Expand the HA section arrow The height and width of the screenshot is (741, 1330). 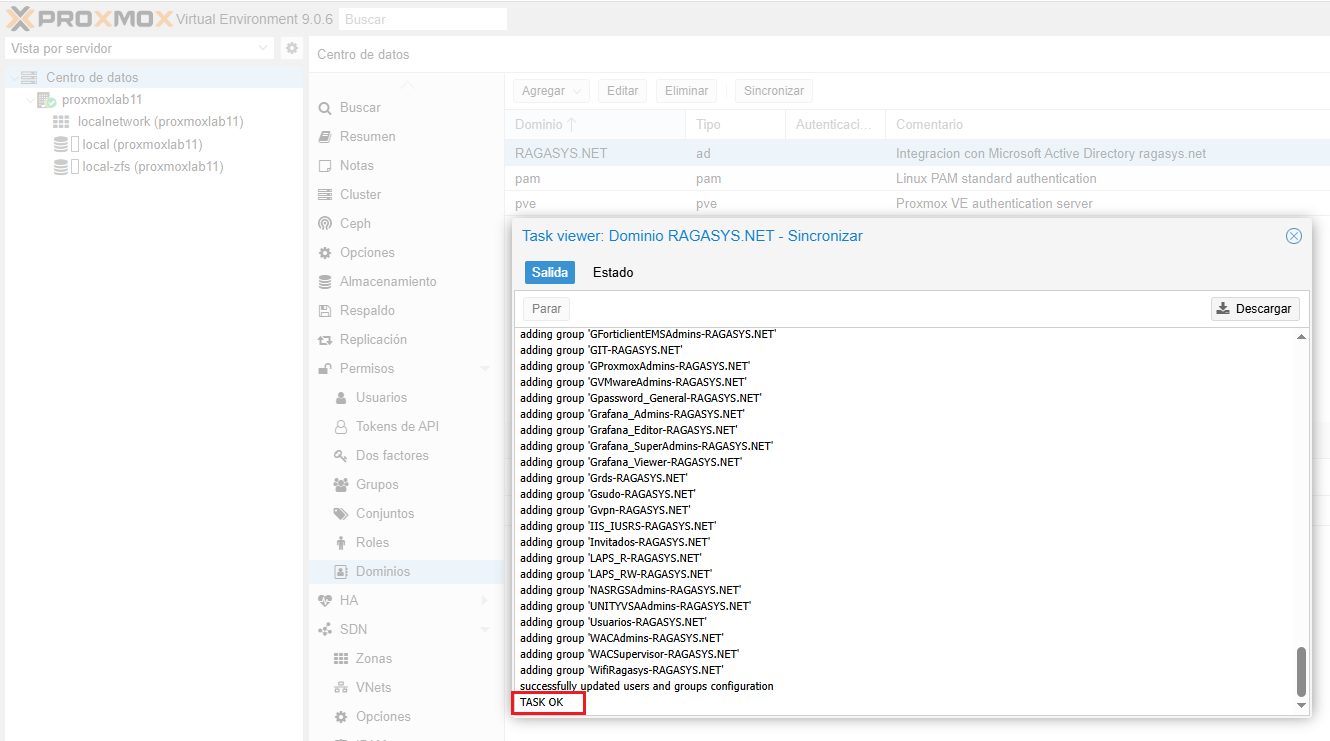pos(485,601)
